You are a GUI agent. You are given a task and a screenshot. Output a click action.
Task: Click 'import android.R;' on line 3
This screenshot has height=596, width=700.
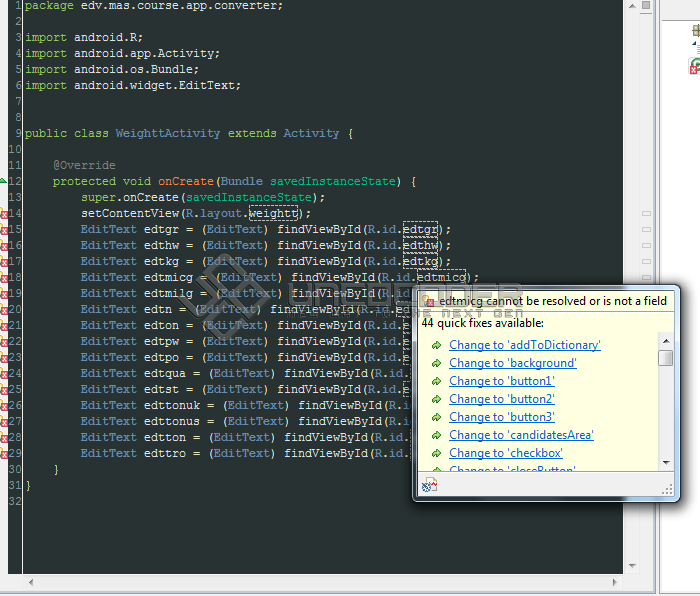84,38
